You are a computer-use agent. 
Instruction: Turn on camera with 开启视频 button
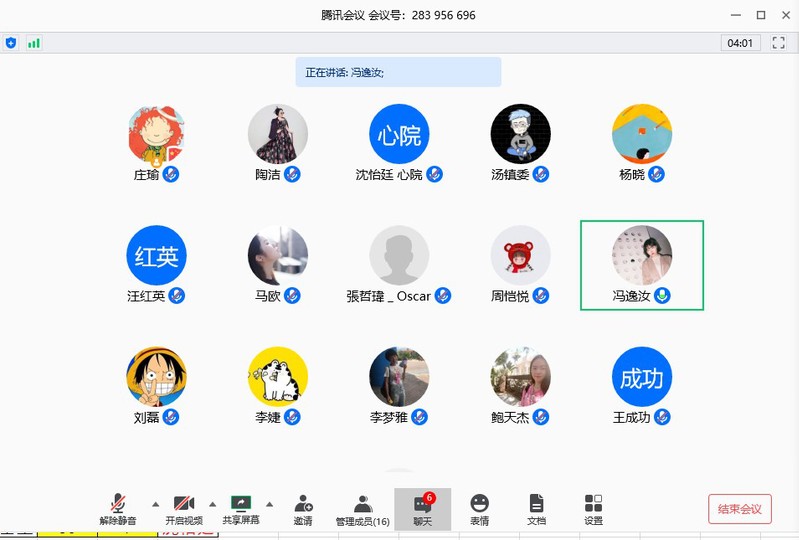click(183, 508)
